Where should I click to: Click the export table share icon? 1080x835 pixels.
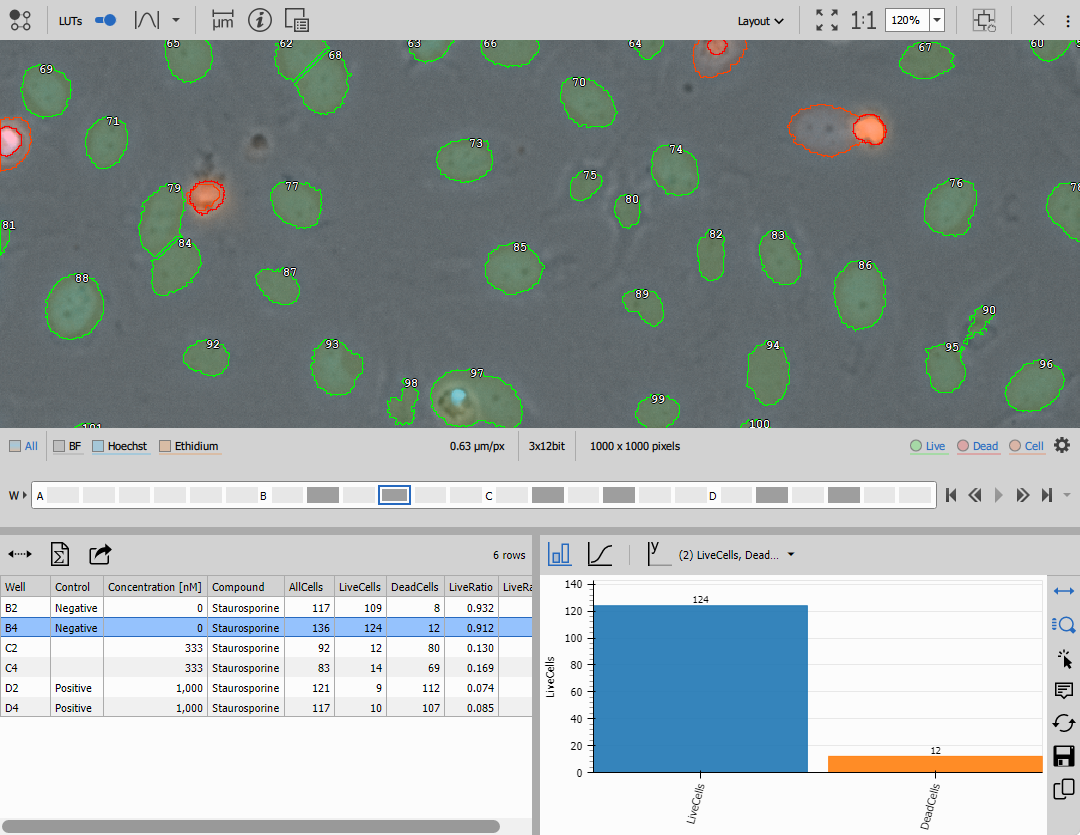click(x=100, y=554)
